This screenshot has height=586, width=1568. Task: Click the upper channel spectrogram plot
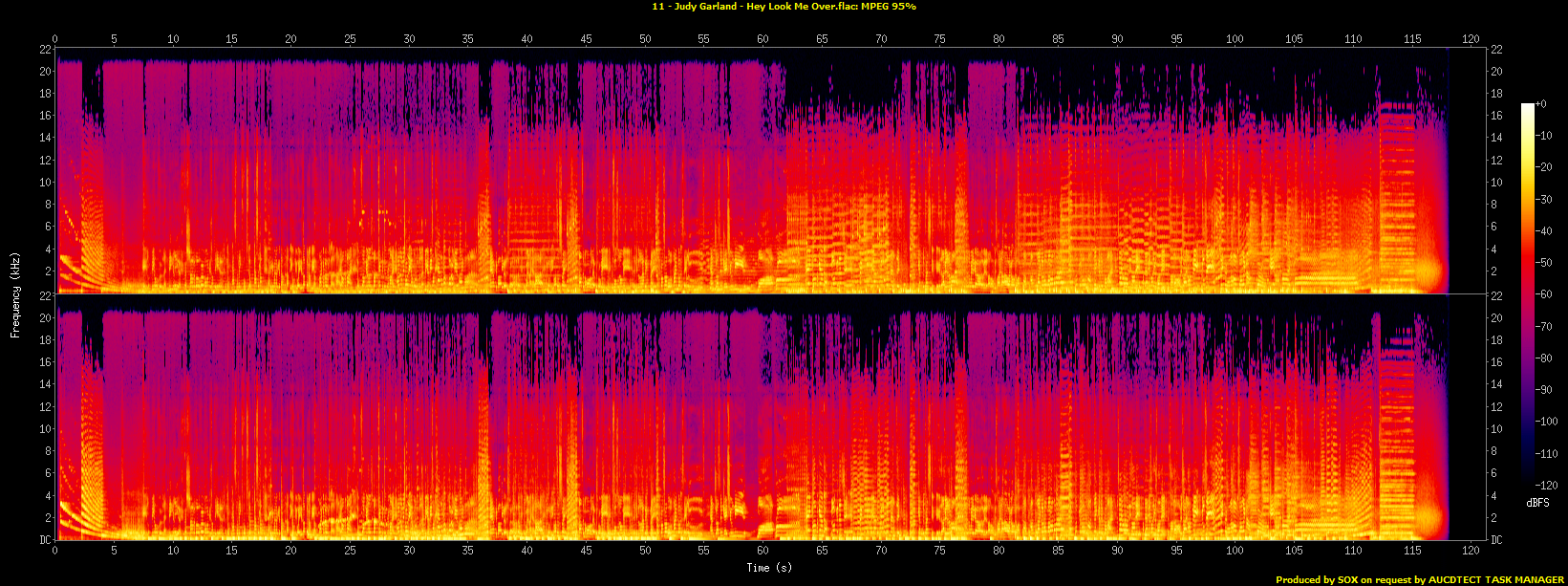771,170
